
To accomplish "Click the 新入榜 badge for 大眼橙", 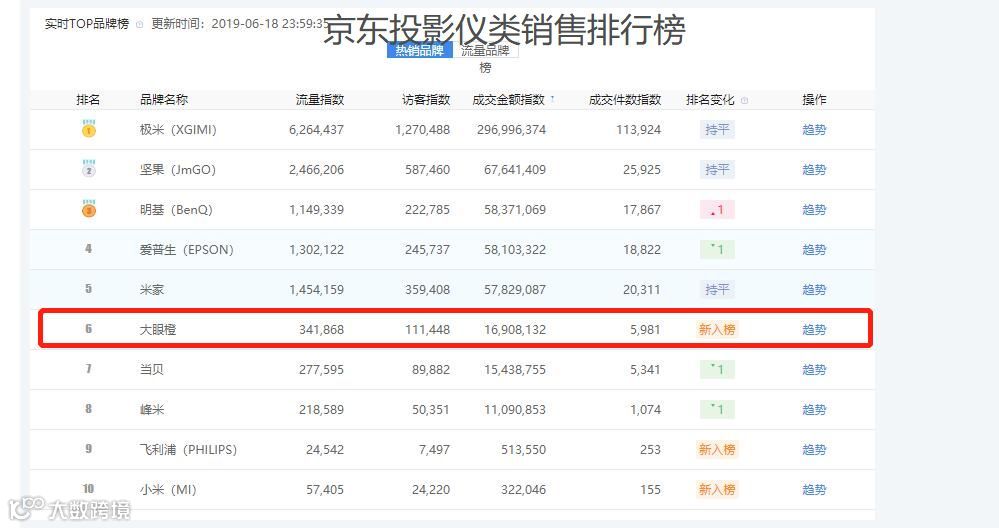I will click(717, 330).
